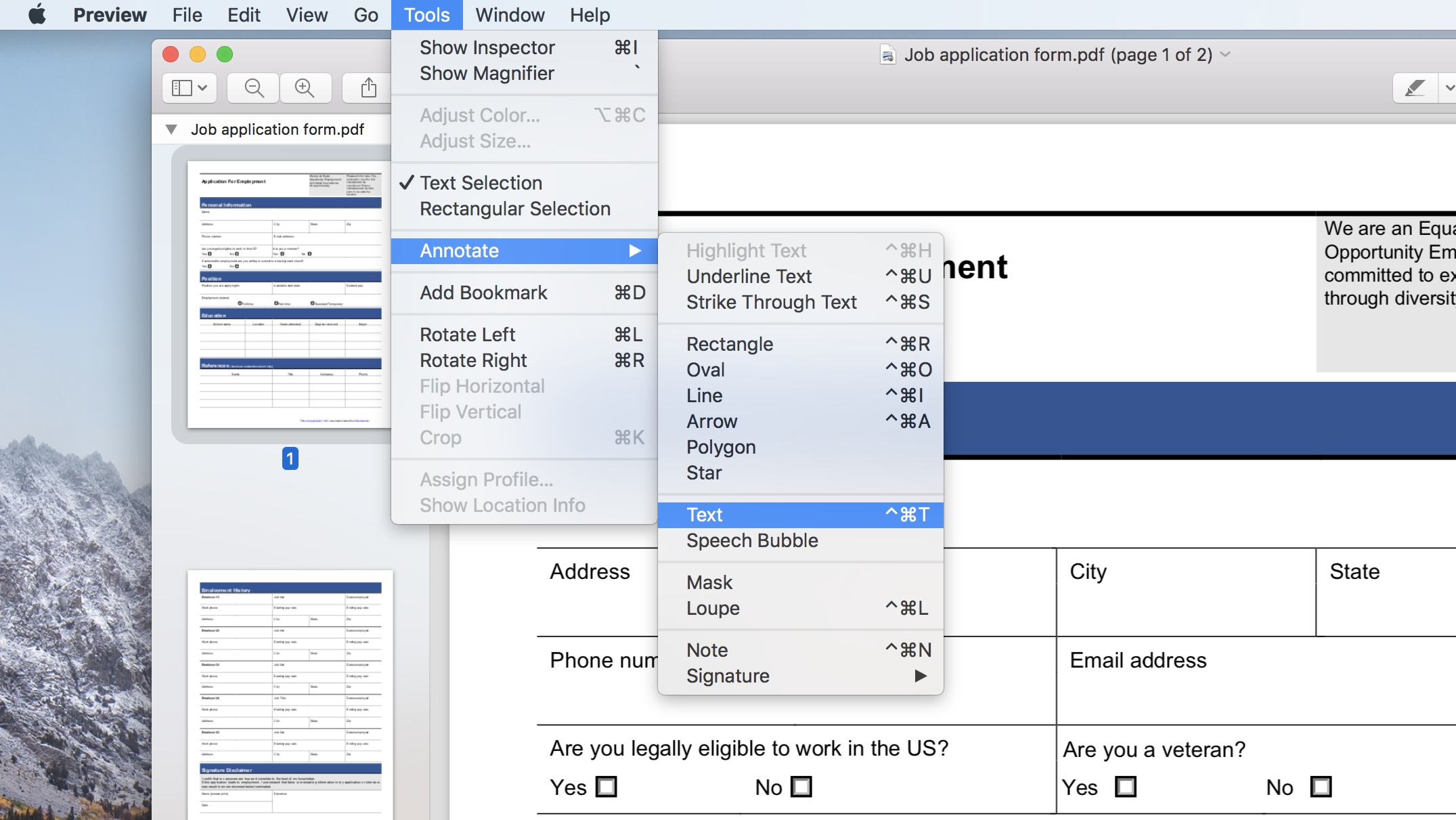1456x820 pixels.
Task: Click the Text Selection tool
Action: 480,182
